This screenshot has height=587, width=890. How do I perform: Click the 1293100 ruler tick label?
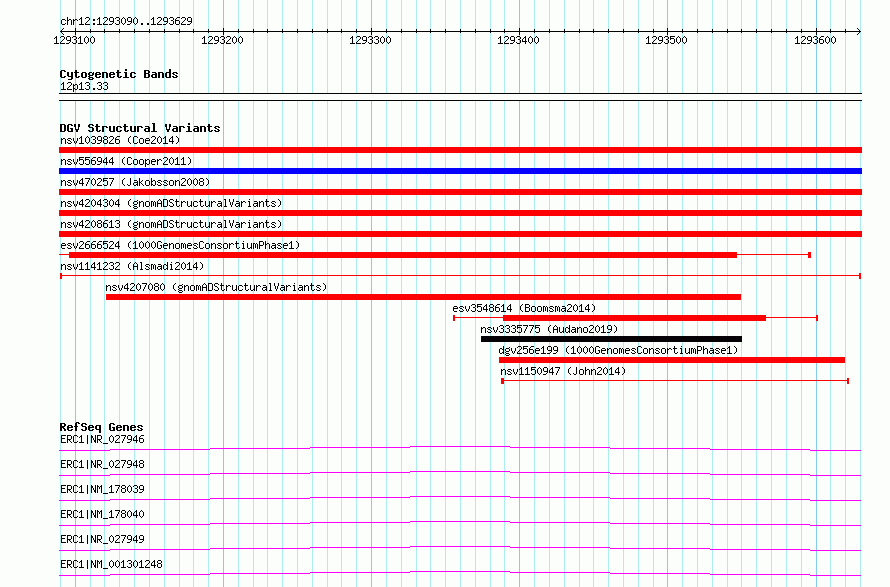point(74,40)
